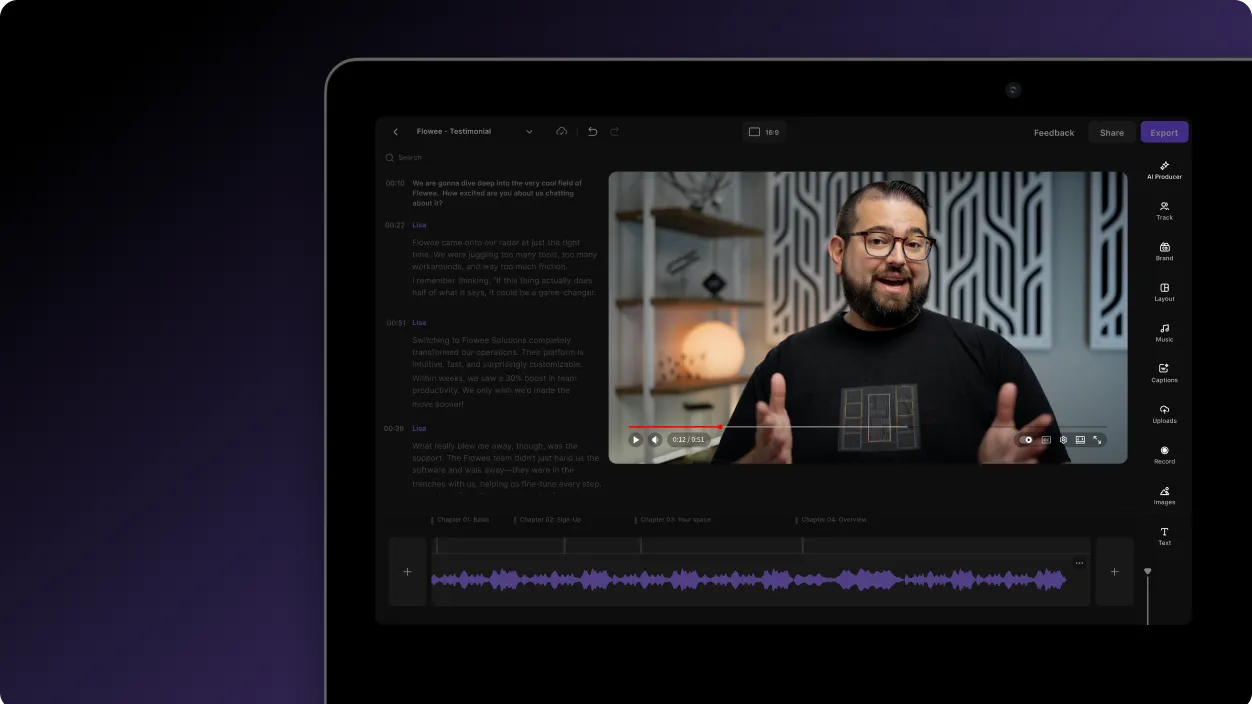Share the video

pyautogui.click(x=1111, y=131)
